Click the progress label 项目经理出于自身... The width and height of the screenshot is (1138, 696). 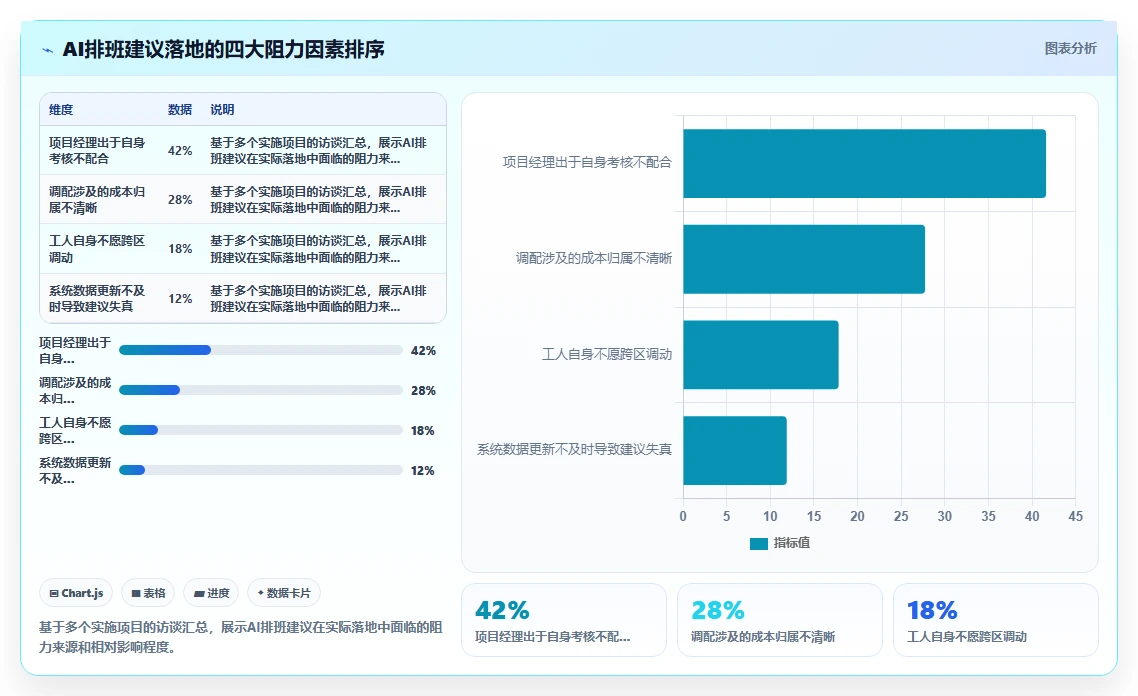pos(75,351)
